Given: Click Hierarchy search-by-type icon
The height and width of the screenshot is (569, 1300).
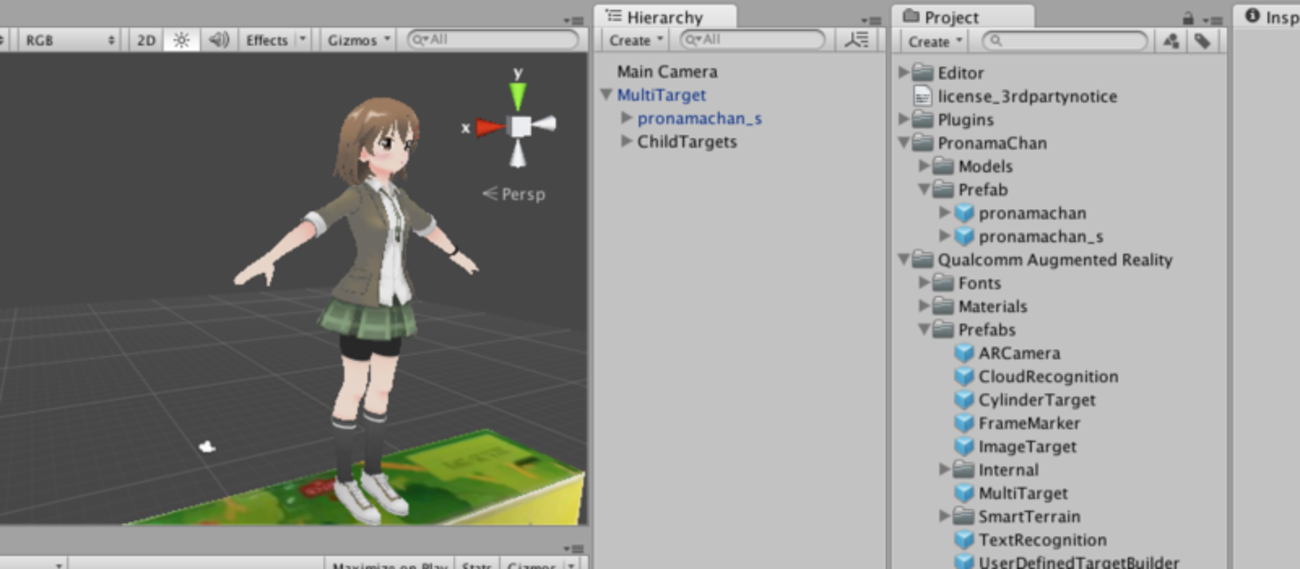Looking at the screenshot, I should click(856, 40).
